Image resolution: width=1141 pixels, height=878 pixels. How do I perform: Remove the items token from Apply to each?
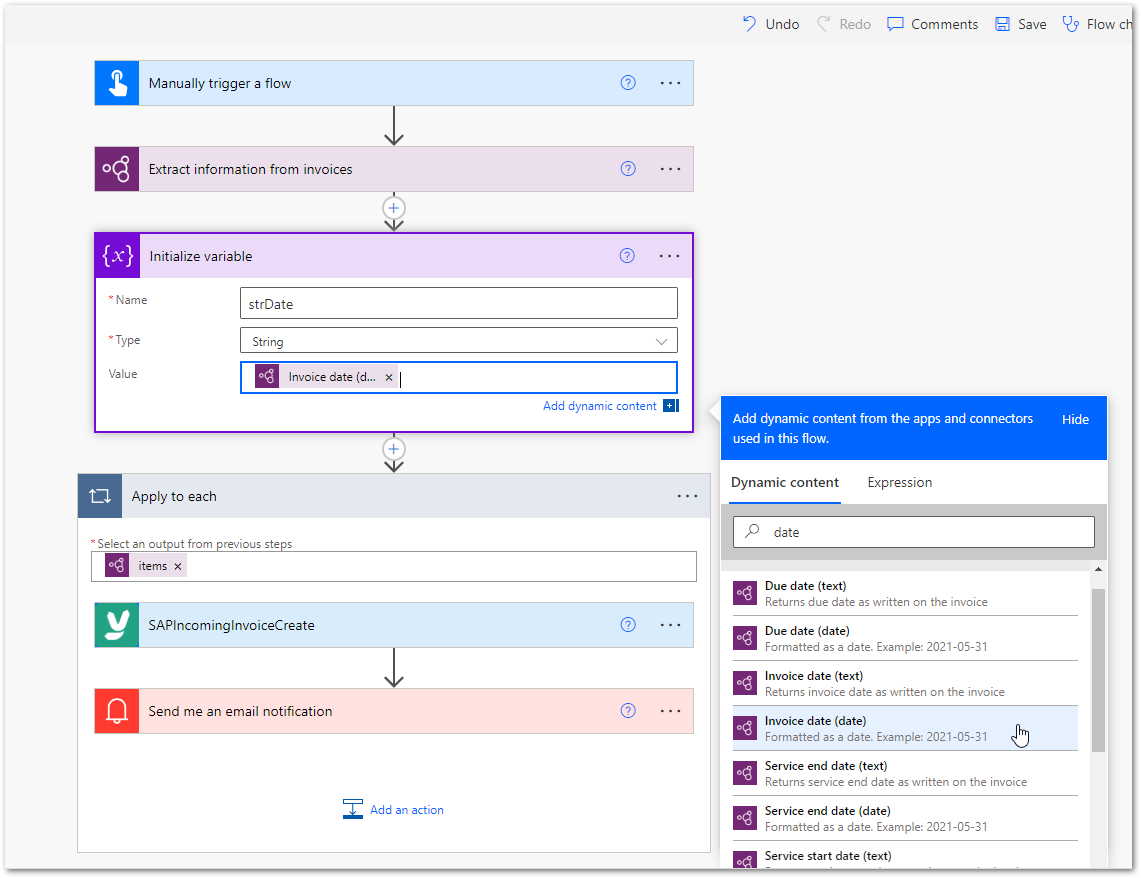click(x=178, y=567)
